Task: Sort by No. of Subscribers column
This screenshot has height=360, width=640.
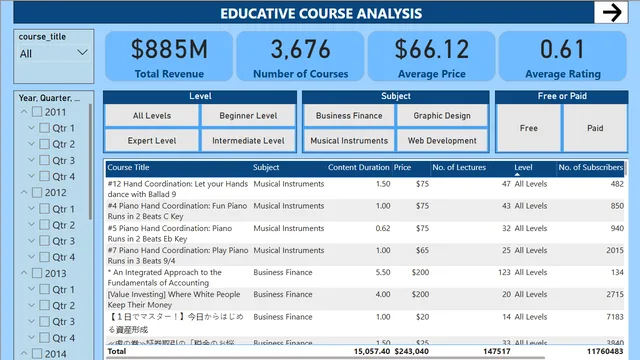Action: 590,167
